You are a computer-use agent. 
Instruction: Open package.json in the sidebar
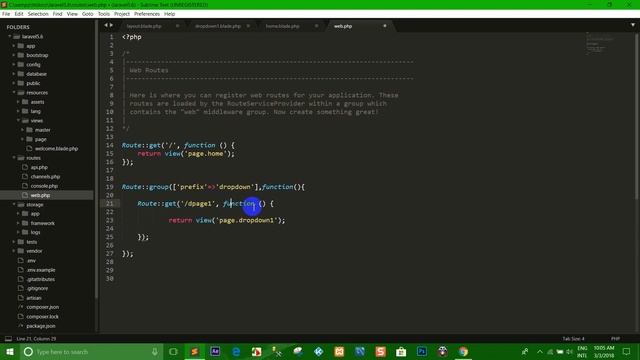[x=41, y=326]
